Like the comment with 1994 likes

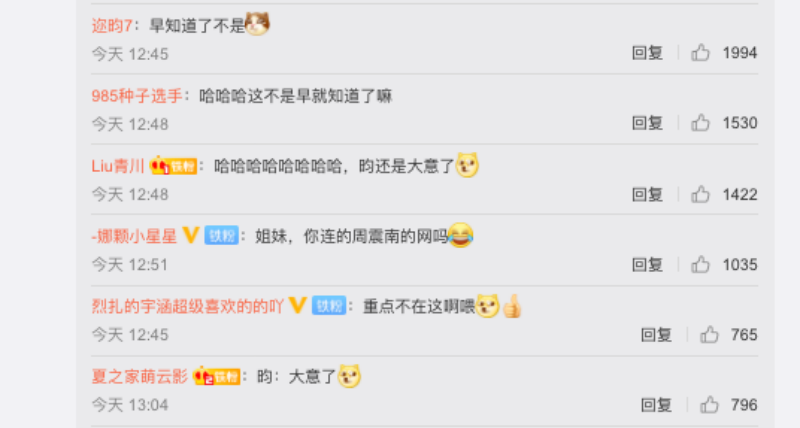(701, 53)
